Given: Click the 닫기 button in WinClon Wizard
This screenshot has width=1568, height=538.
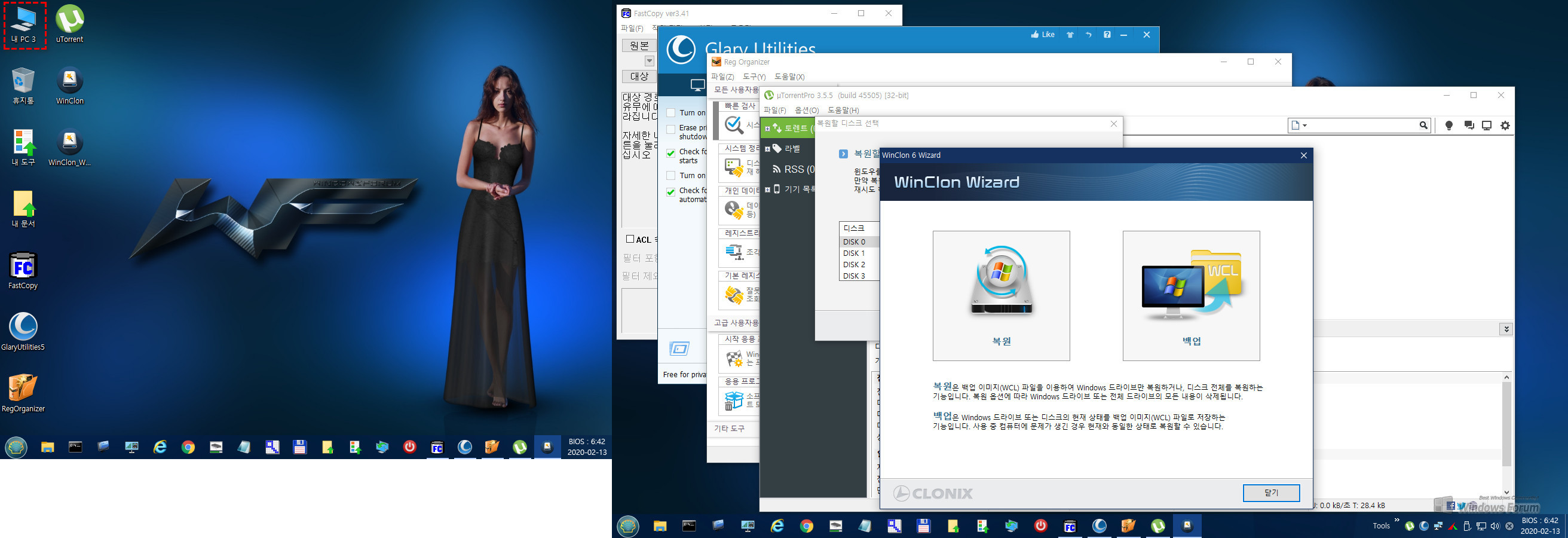Looking at the screenshot, I should click(x=1271, y=493).
